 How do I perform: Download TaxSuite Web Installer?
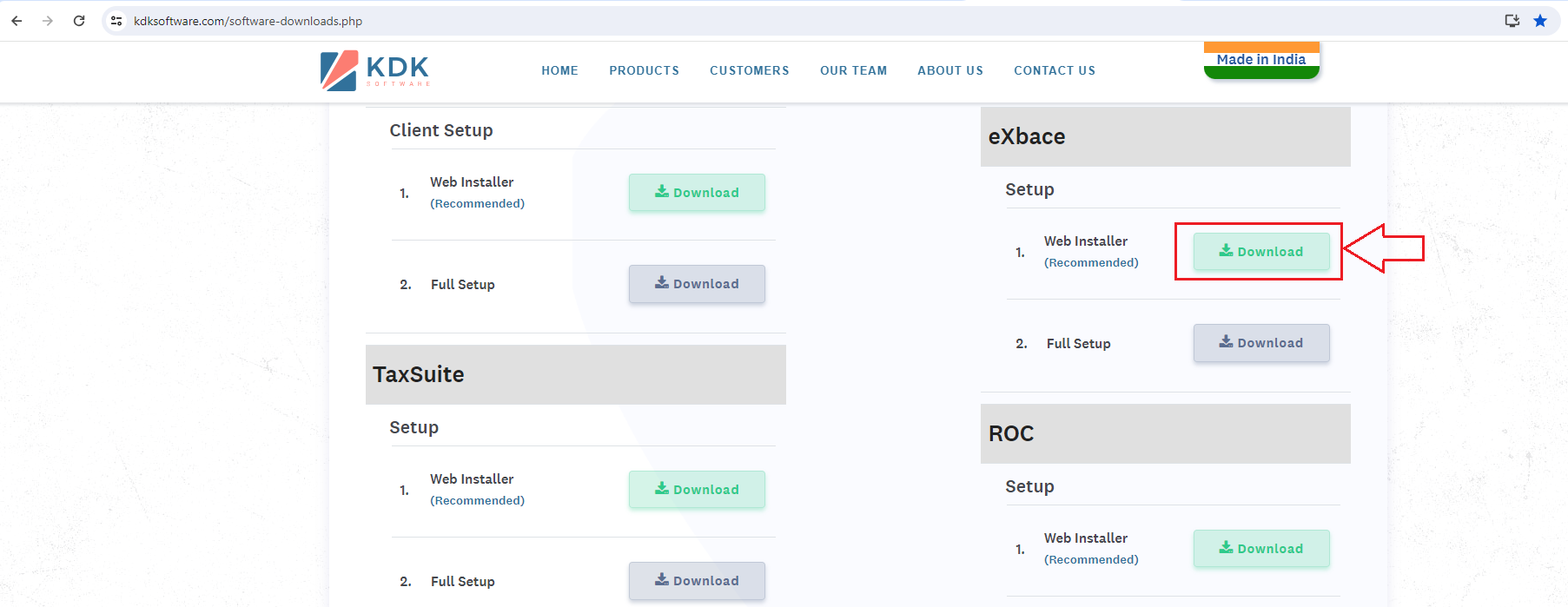click(697, 490)
